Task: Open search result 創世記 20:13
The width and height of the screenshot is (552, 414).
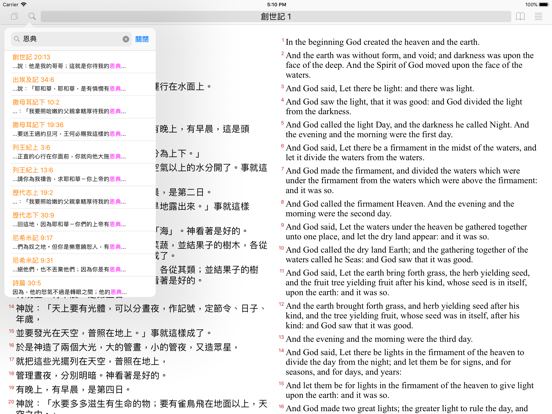Action: [x=80, y=62]
